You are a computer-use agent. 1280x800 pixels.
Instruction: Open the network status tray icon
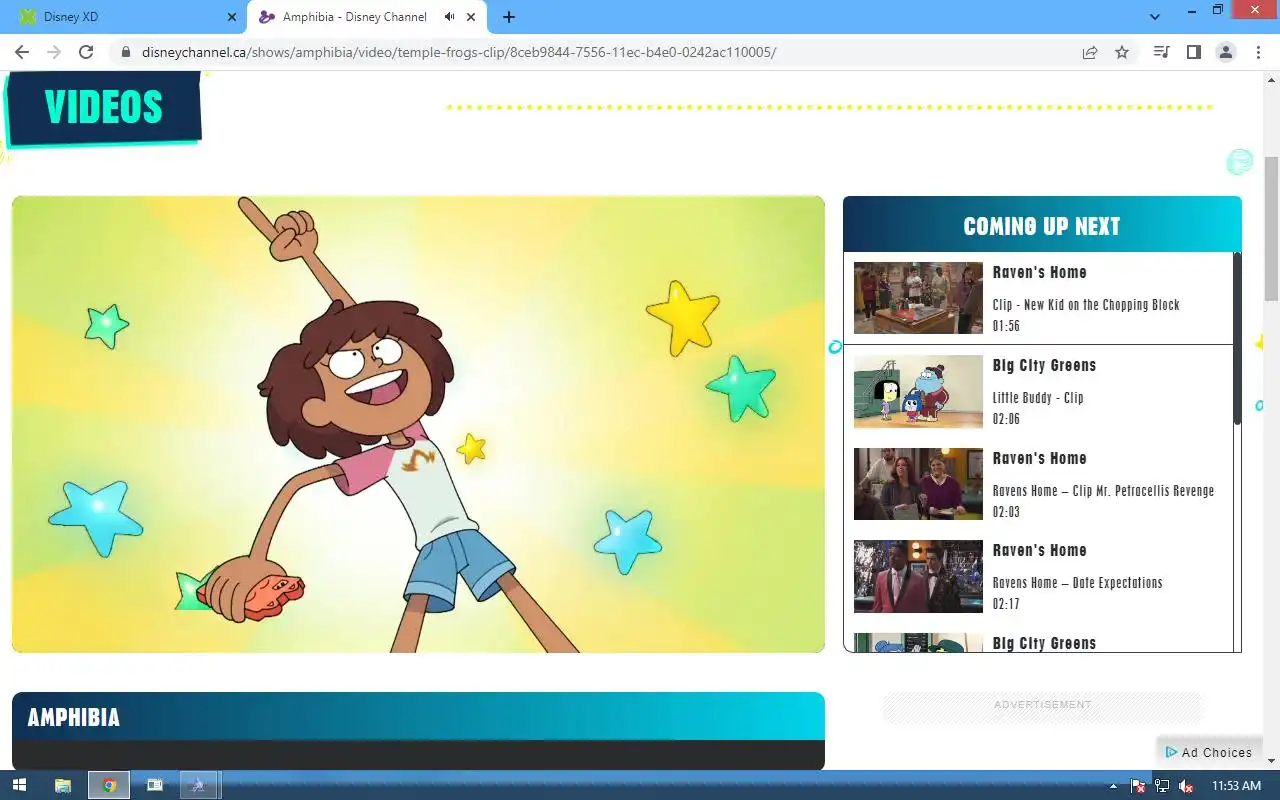click(x=1162, y=786)
